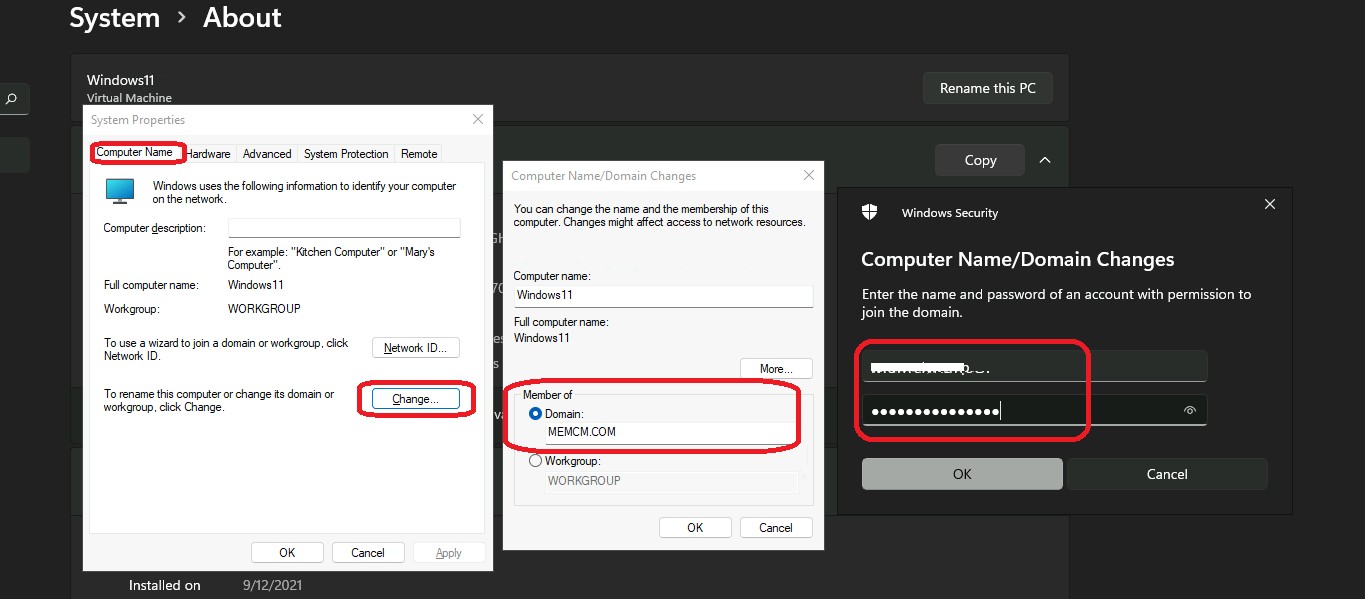1365x599 pixels.
Task: Click the System breadcrumb link
Action: pyautogui.click(x=115, y=18)
